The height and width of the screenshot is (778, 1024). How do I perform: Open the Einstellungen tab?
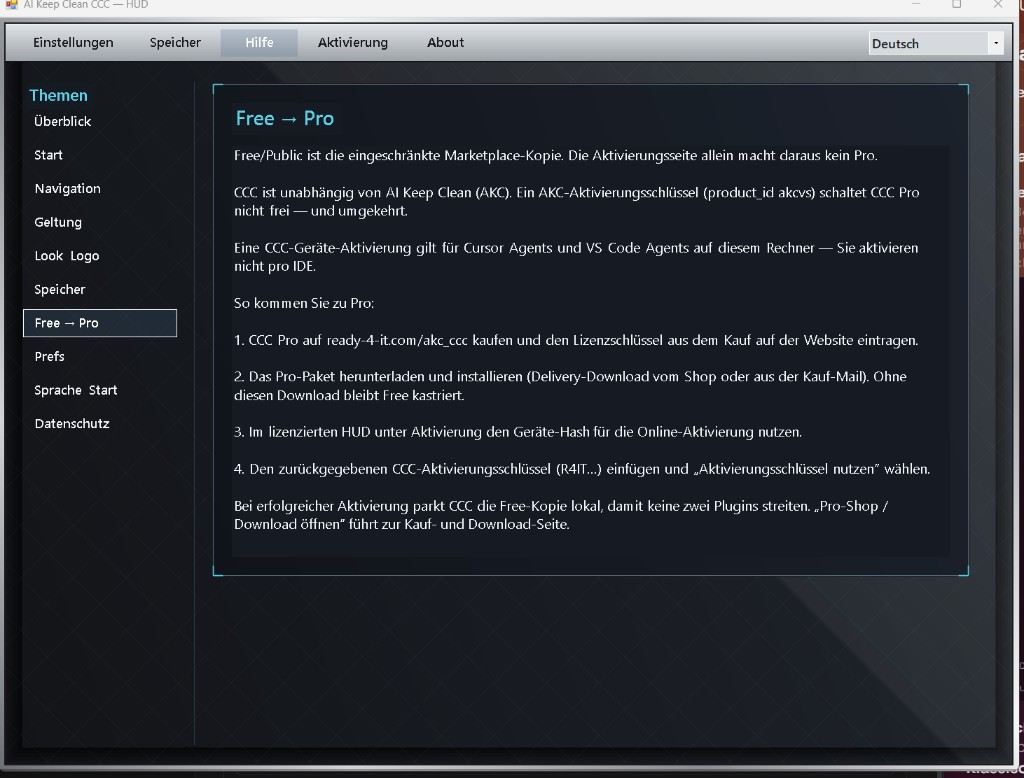pos(73,42)
